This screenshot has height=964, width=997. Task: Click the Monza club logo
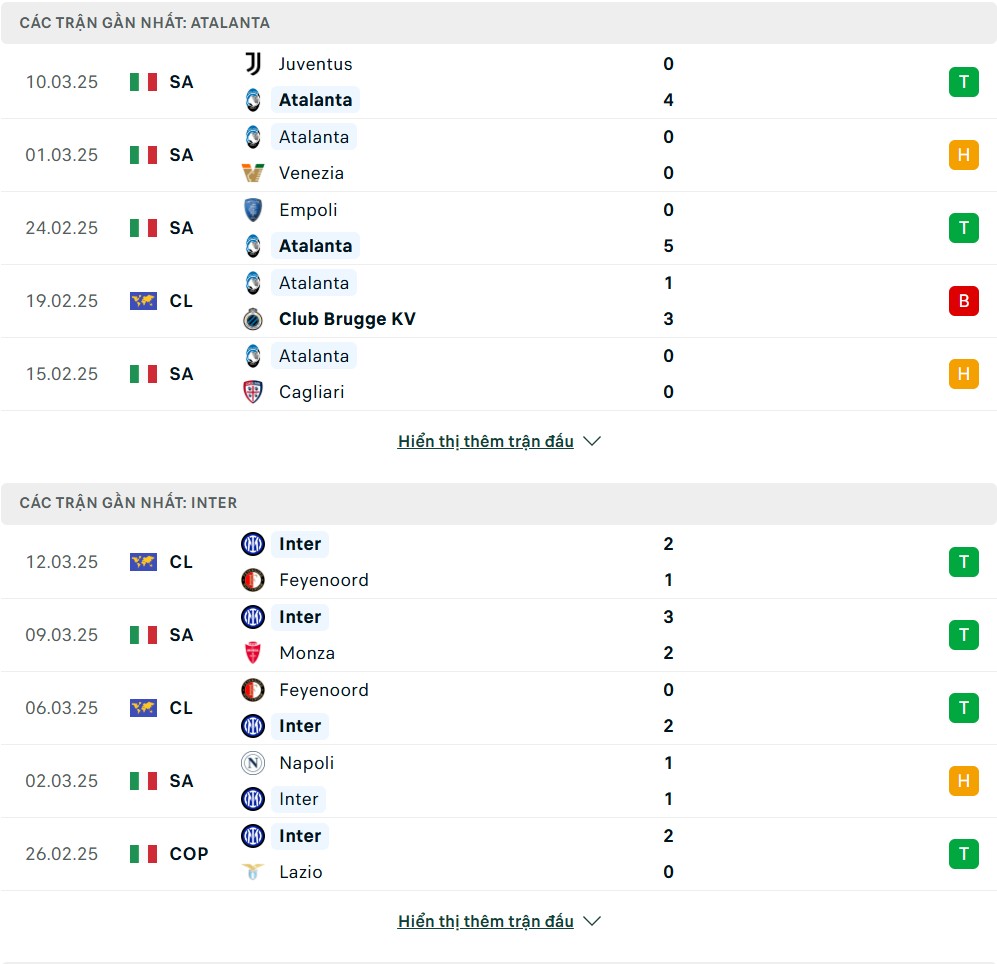coord(253,653)
